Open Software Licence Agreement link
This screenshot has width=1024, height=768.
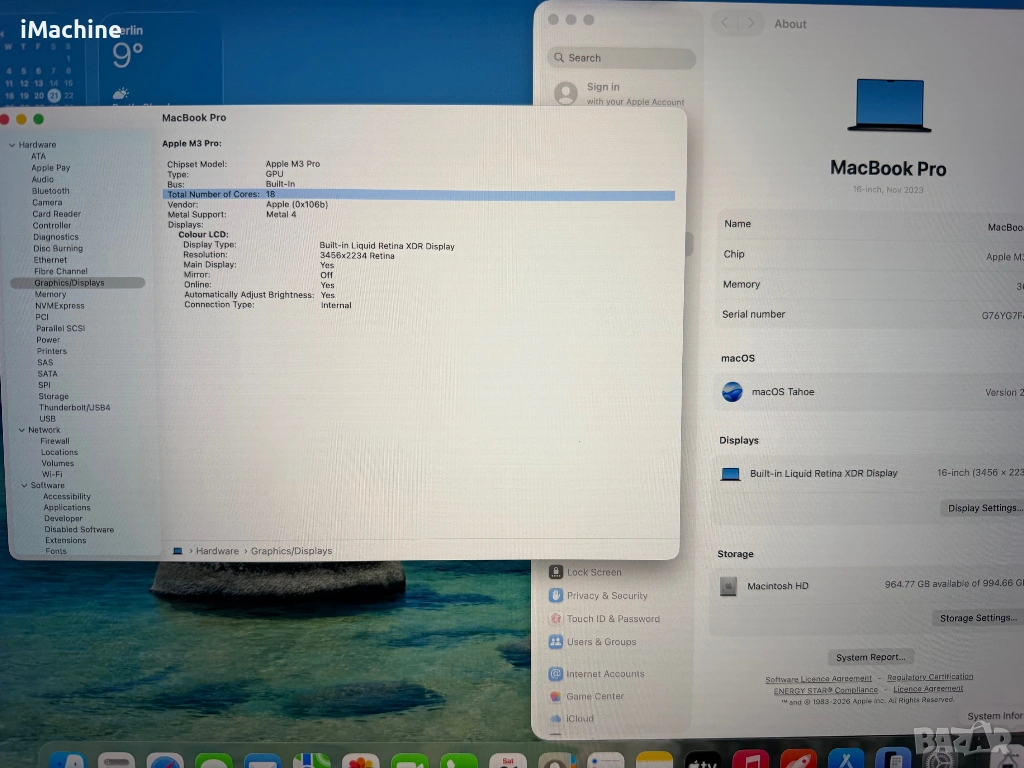[818, 679]
